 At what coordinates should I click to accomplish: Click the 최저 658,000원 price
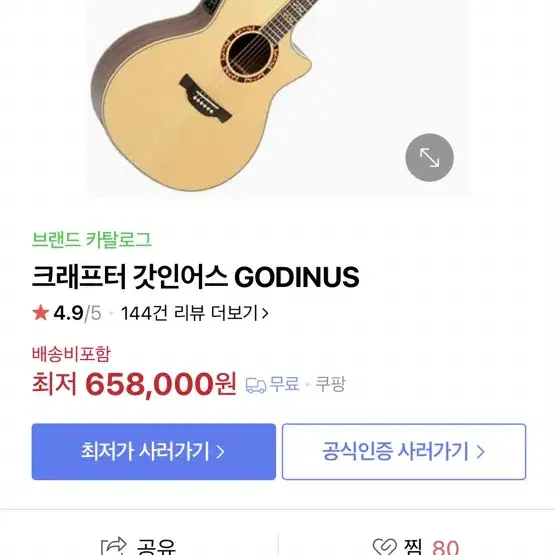click(x=134, y=384)
